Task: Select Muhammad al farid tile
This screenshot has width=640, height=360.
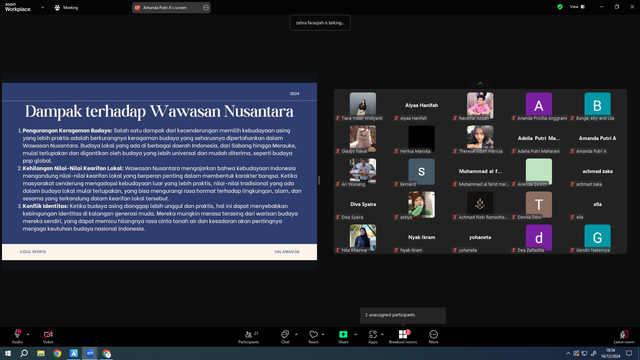Action: 480,172
